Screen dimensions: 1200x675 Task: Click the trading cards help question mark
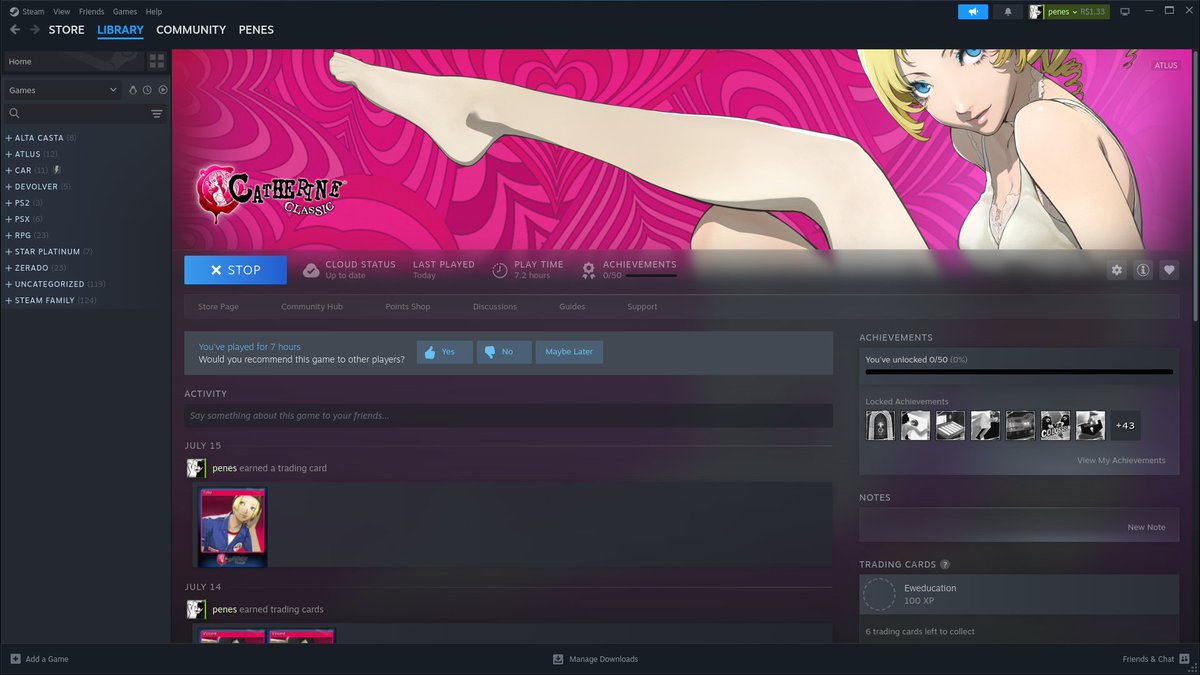945,565
